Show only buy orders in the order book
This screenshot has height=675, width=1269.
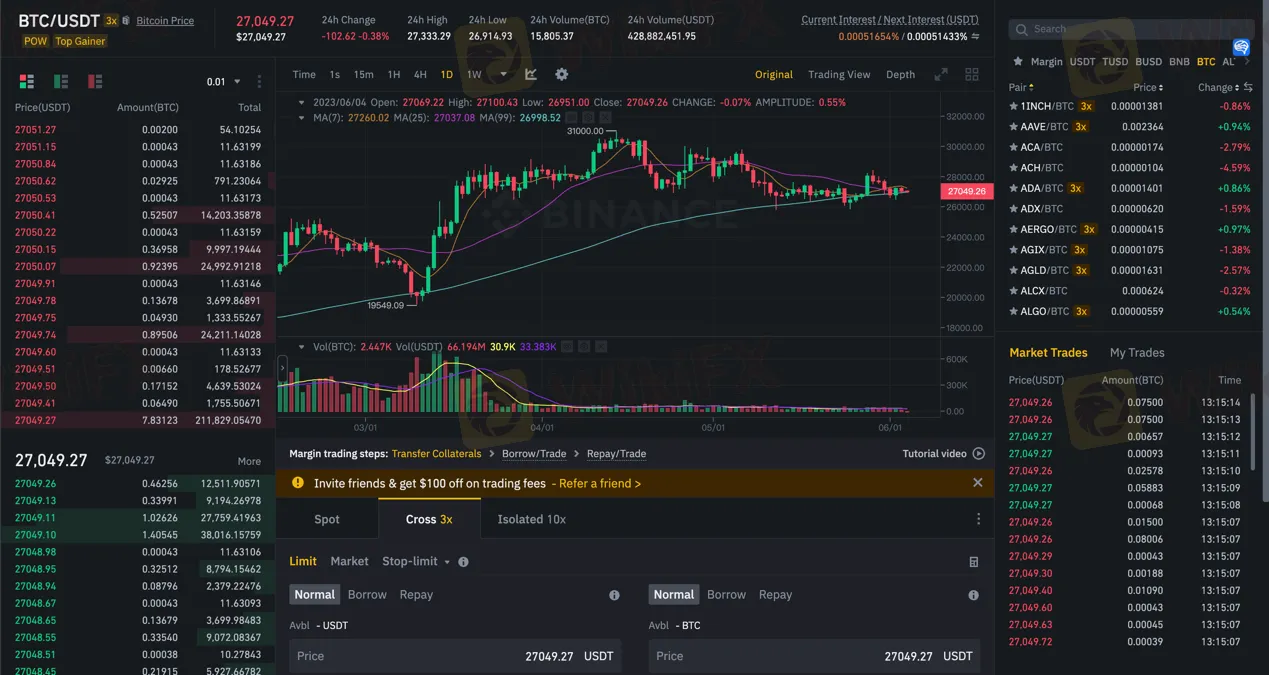click(x=60, y=81)
